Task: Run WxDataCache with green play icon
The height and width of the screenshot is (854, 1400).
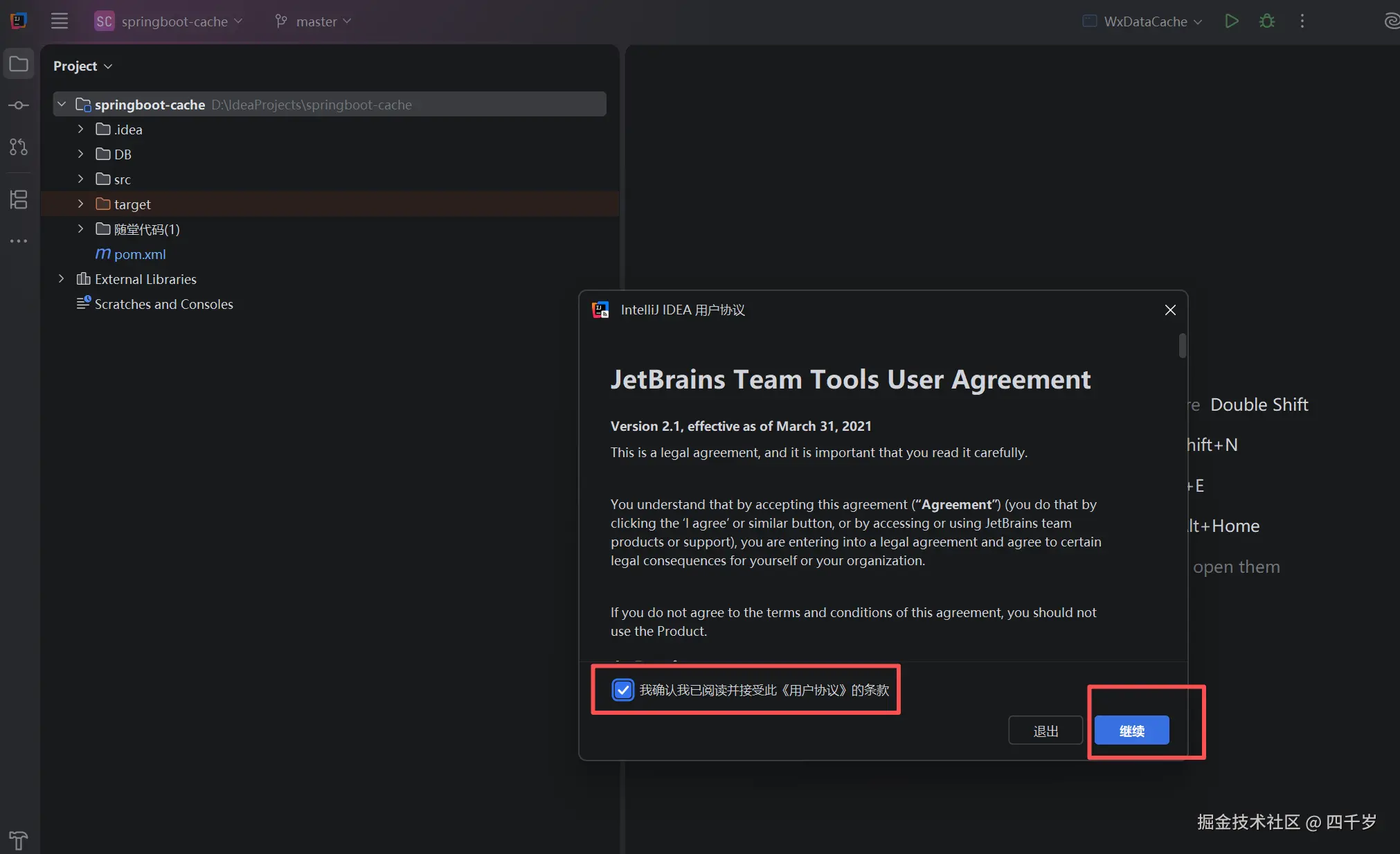Action: (x=1231, y=21)
